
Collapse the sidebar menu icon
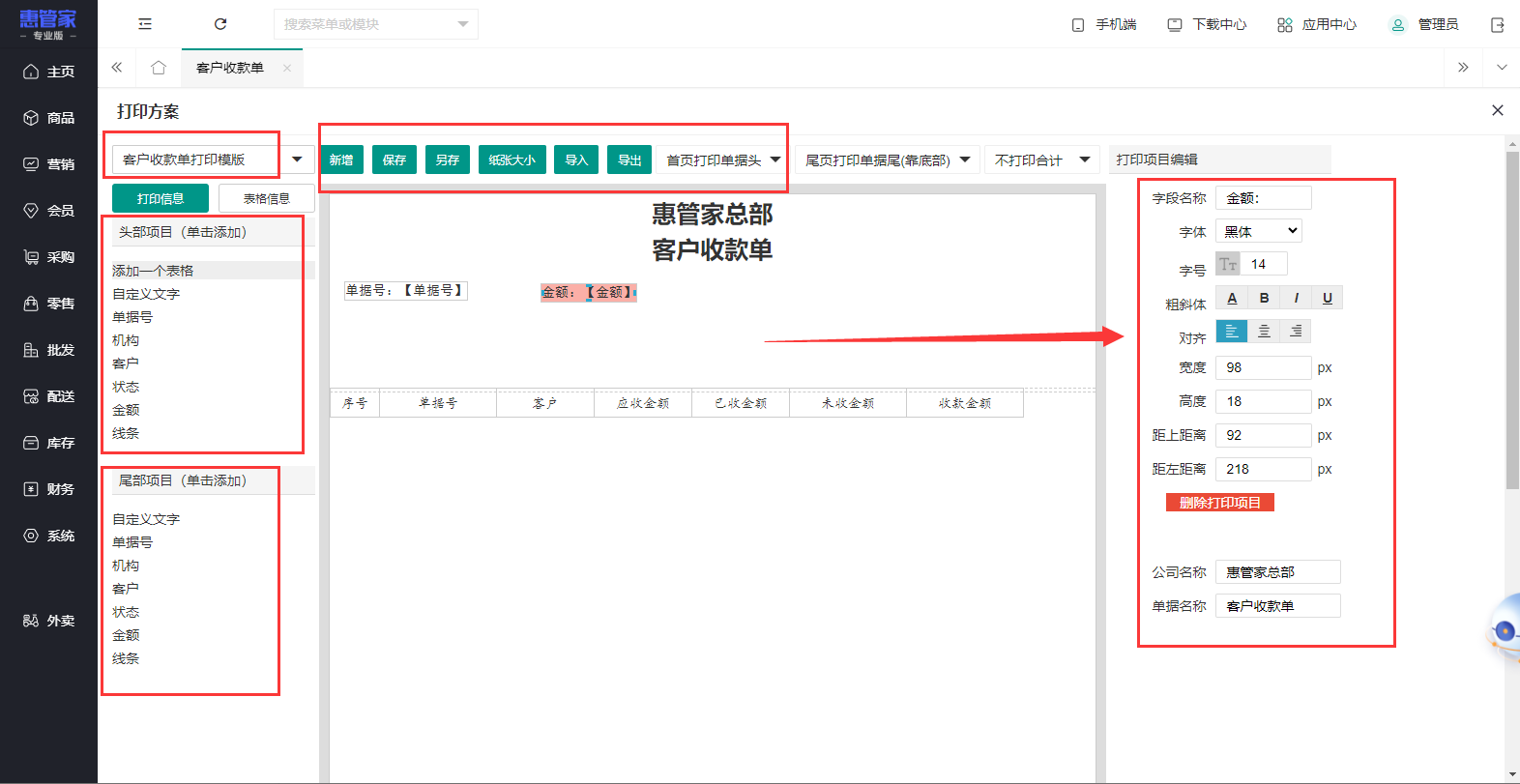(x=145, y=24)
